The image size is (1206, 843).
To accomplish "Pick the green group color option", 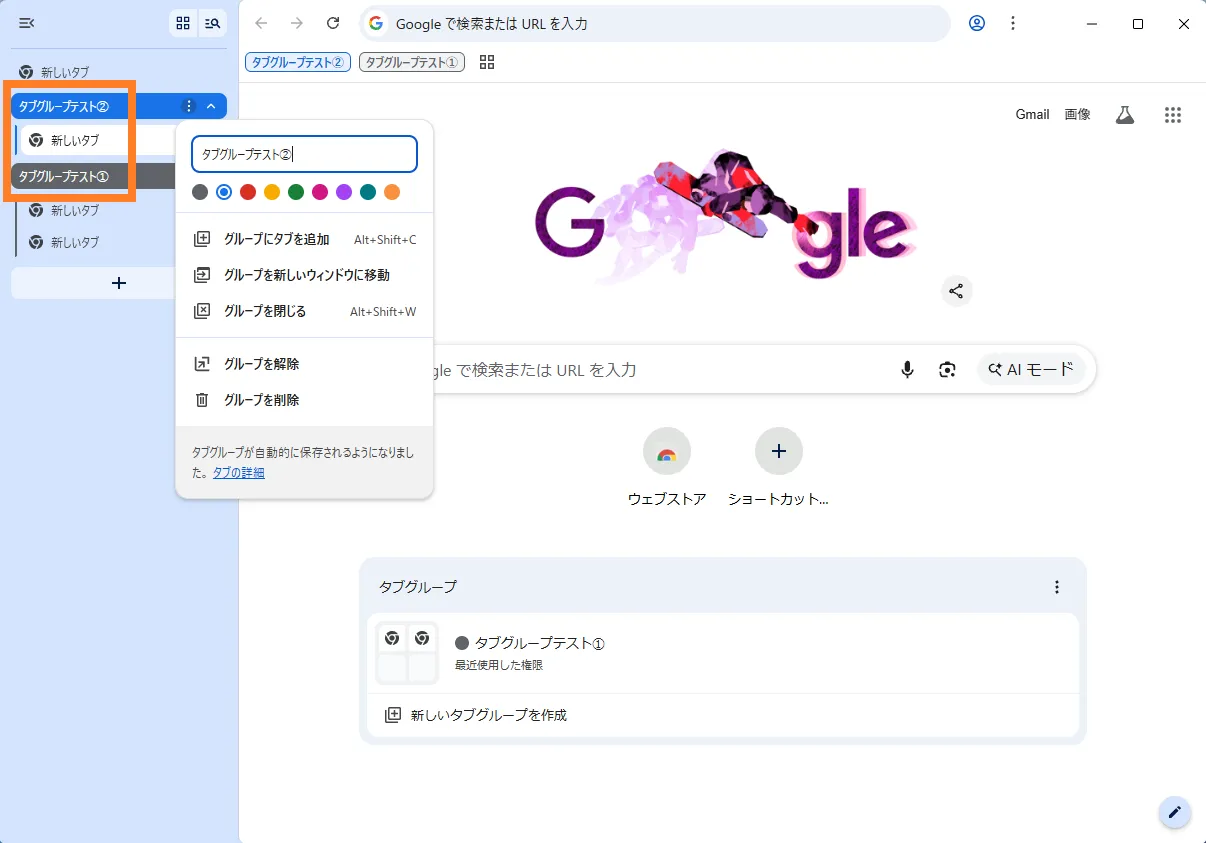I will tap(296, 192).
